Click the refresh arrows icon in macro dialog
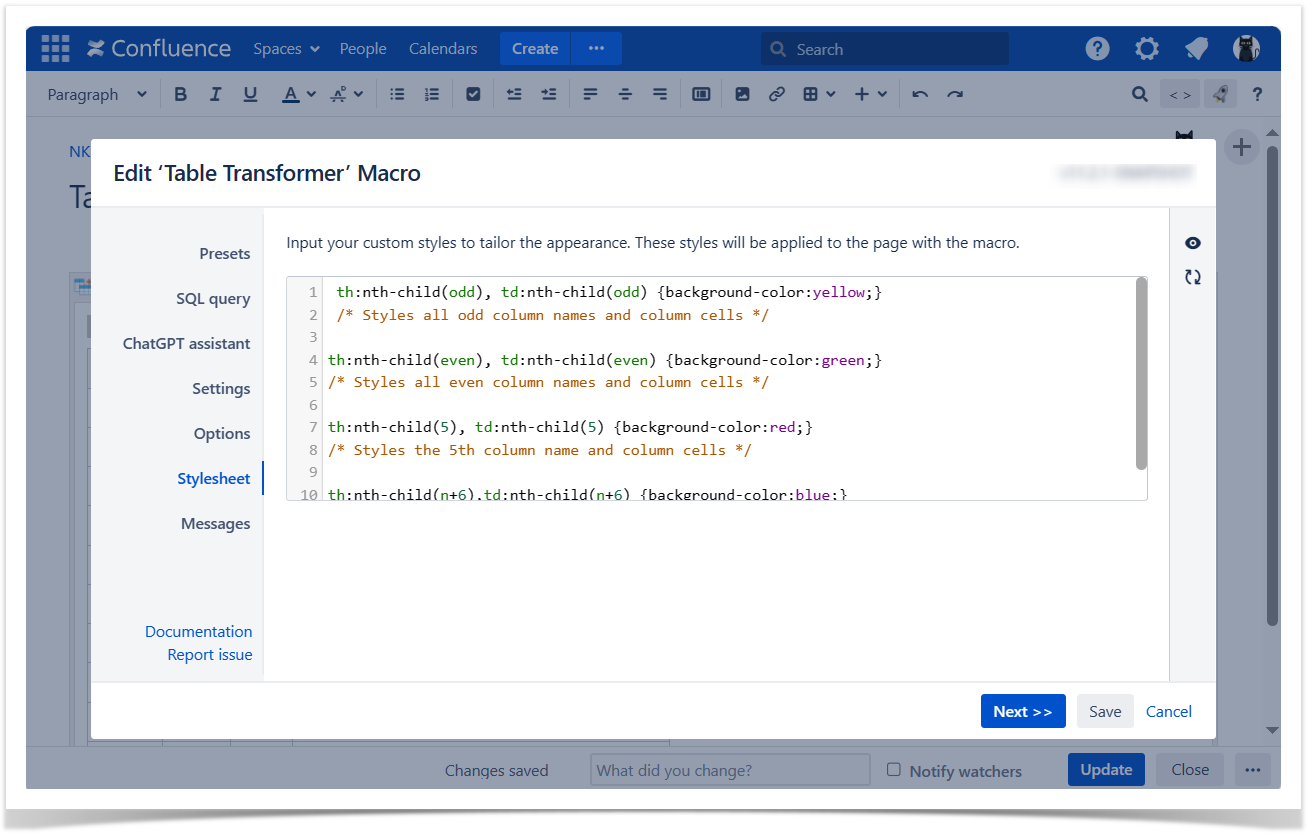This screenshot has width=1315, height=838. [1192, 277]
